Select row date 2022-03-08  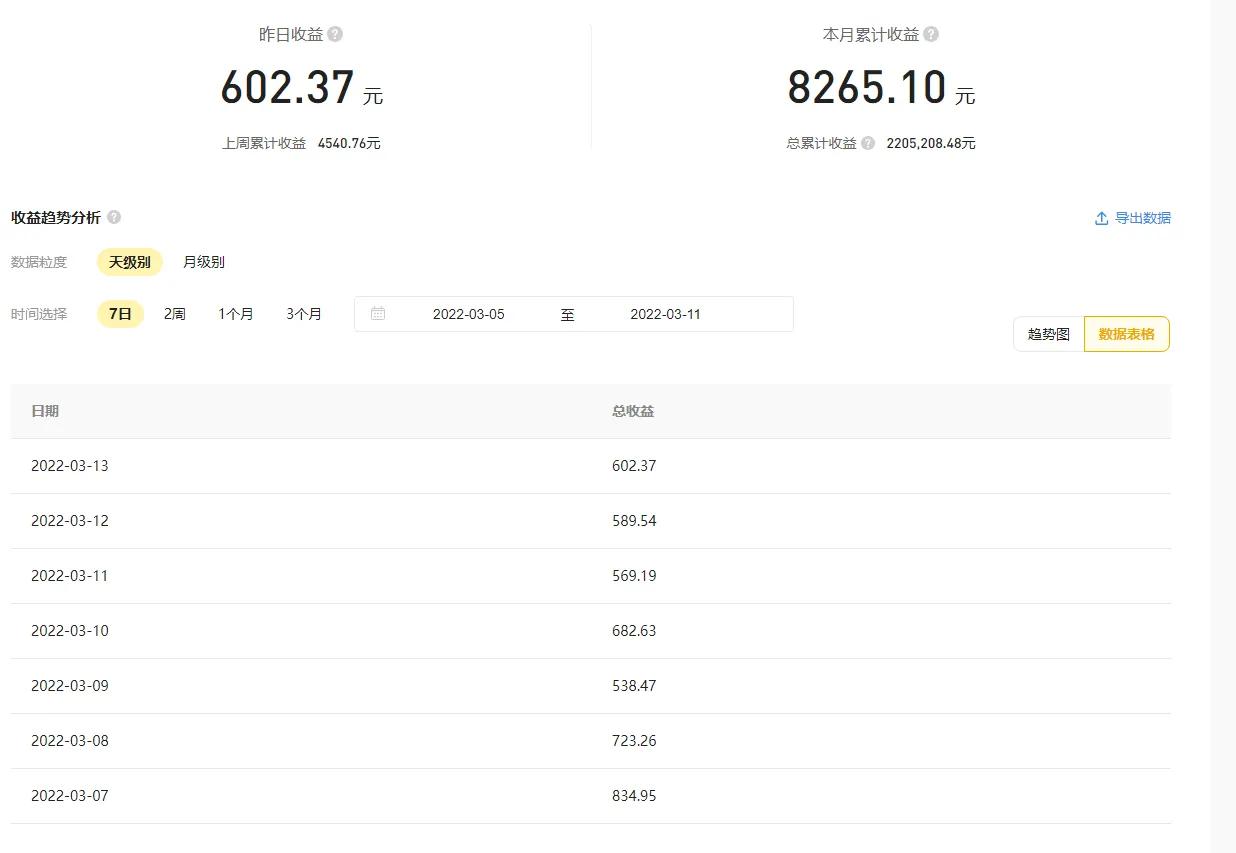pos(70,741)
